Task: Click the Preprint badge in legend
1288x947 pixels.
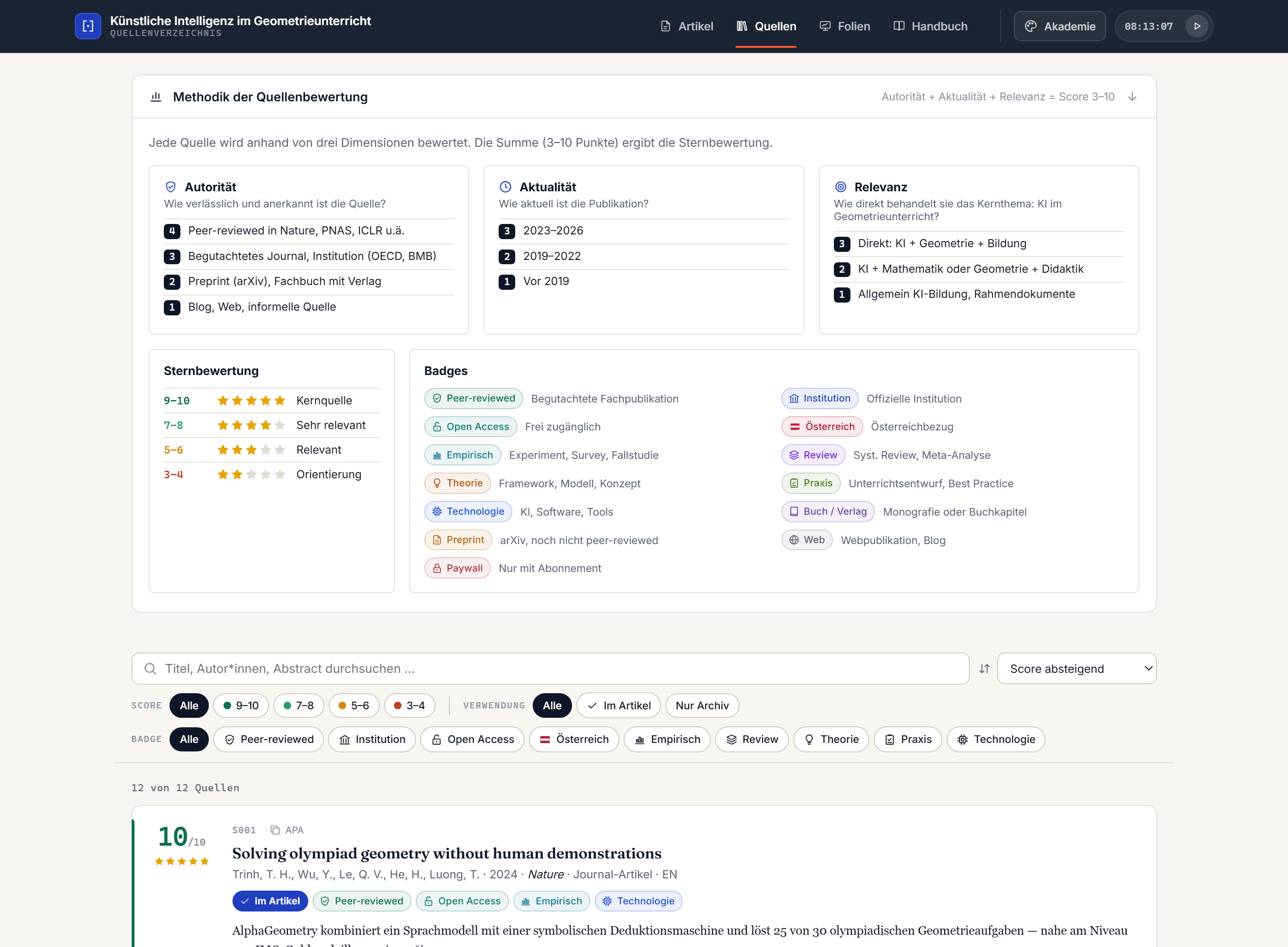Action: tap(458, 540)
